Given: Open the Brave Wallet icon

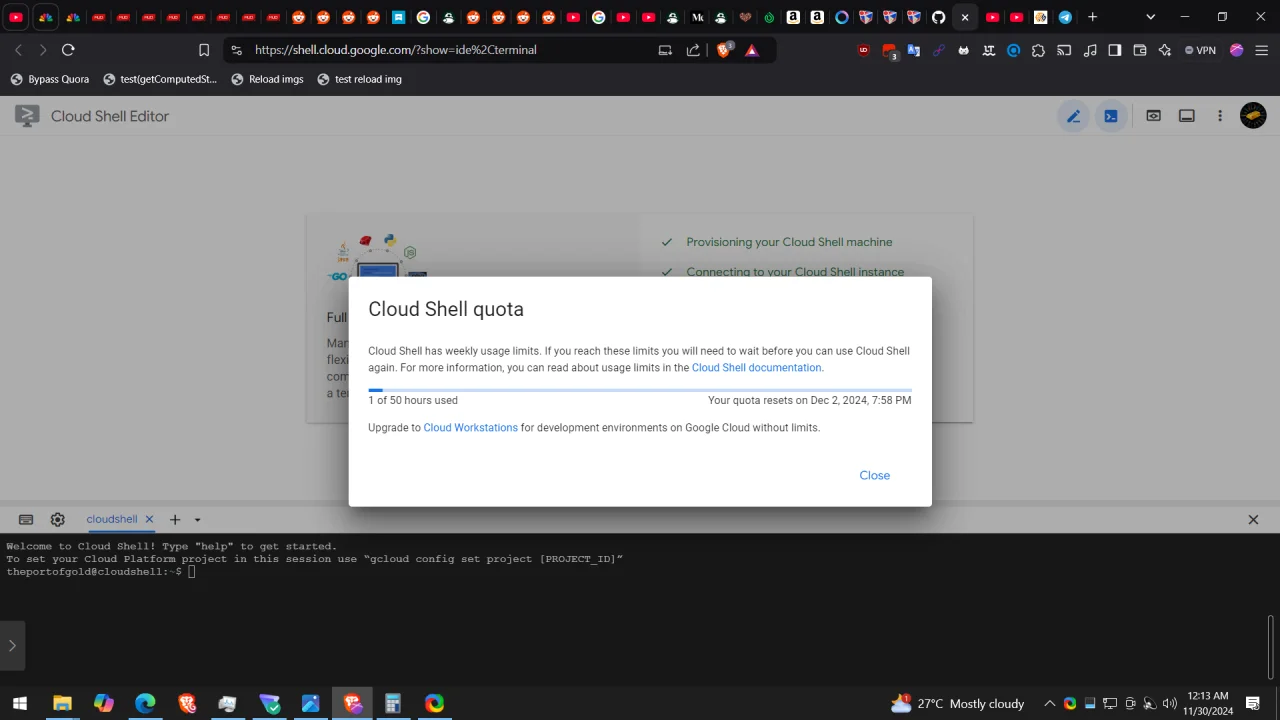Looking at the screenshot, I should (x=1140, y=50).
